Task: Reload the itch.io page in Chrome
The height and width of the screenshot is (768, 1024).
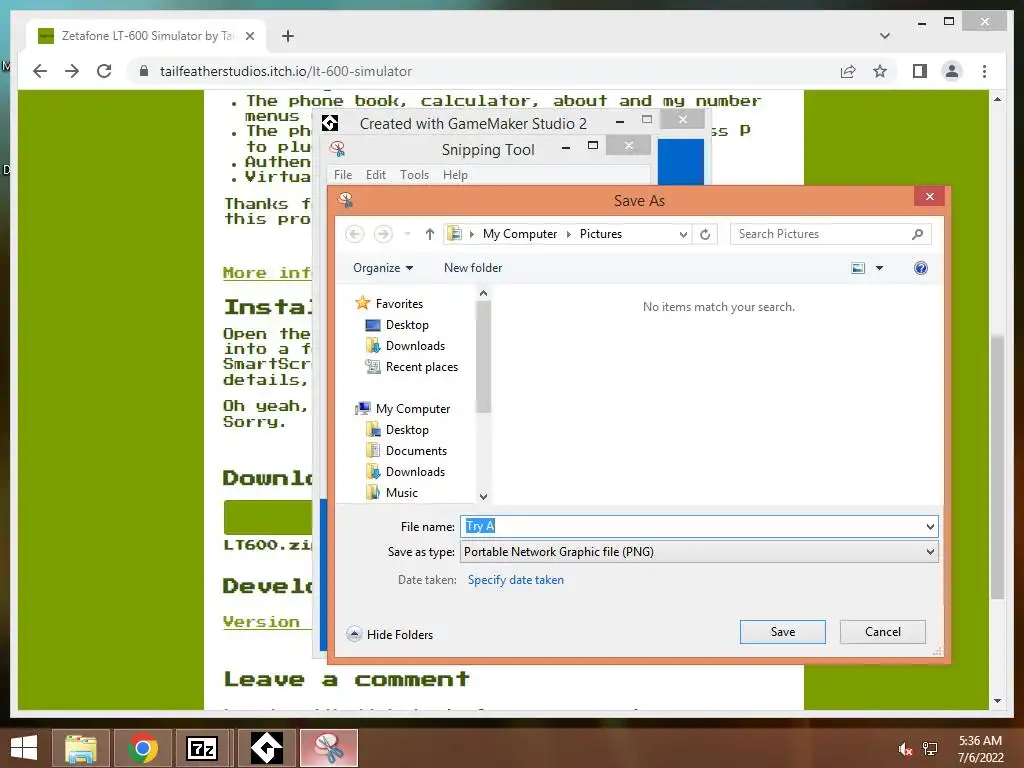Action: click(x=104, y=71)
